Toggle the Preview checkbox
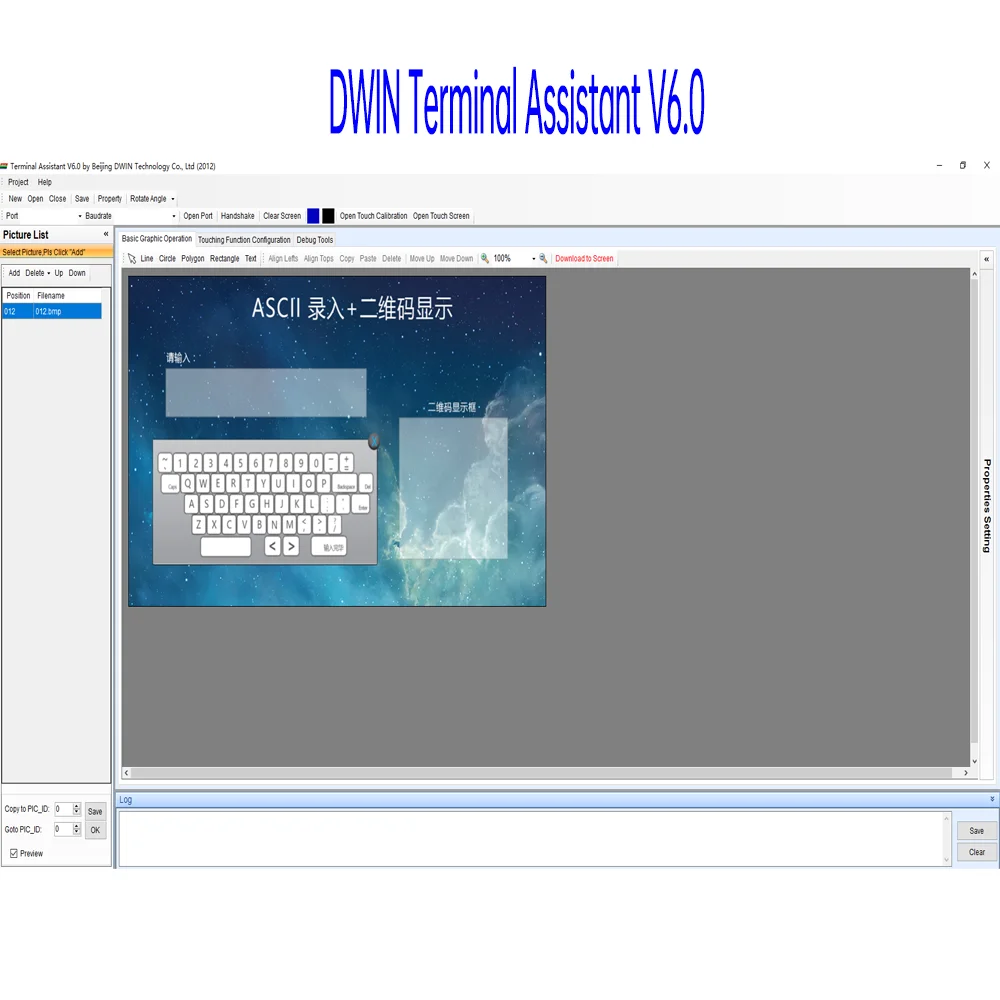Viewport: 1000px width, 1000px height. coord(13,853)
